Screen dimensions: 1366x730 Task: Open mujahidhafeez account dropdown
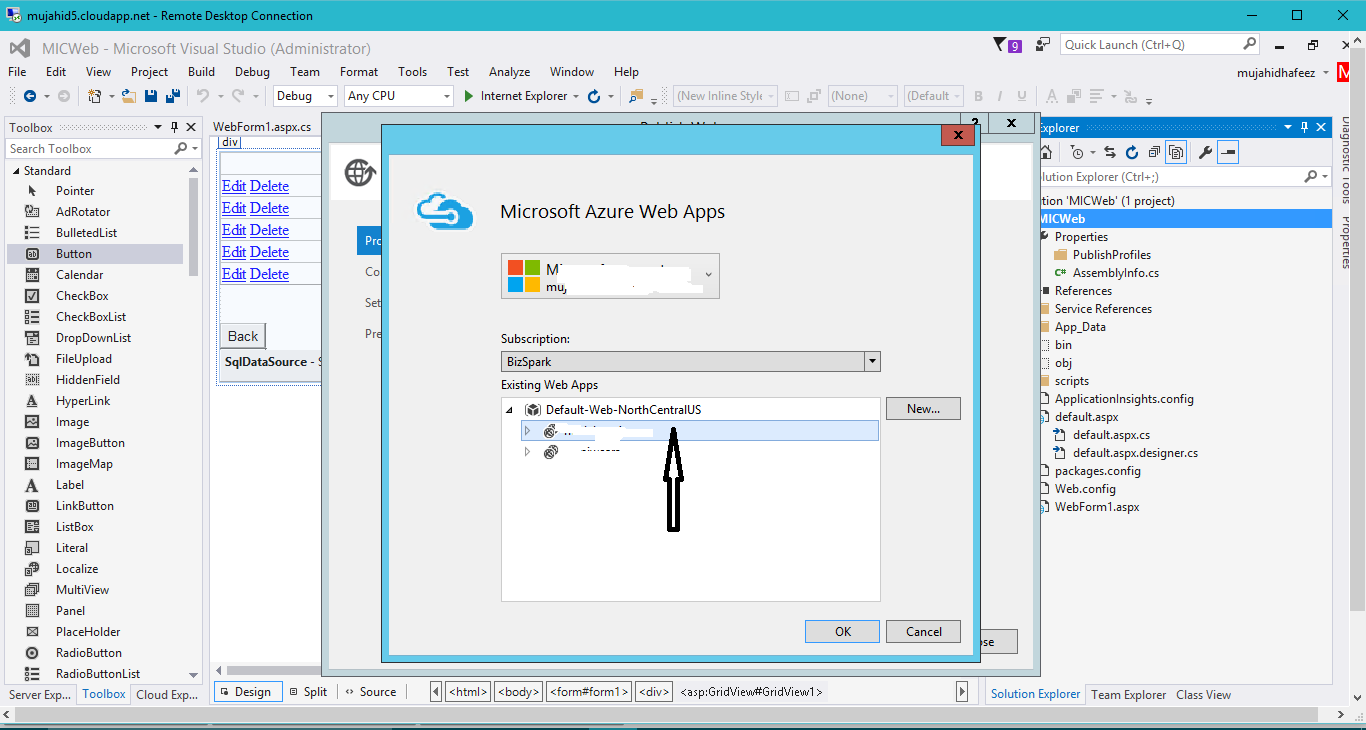tap(1325, 72)
